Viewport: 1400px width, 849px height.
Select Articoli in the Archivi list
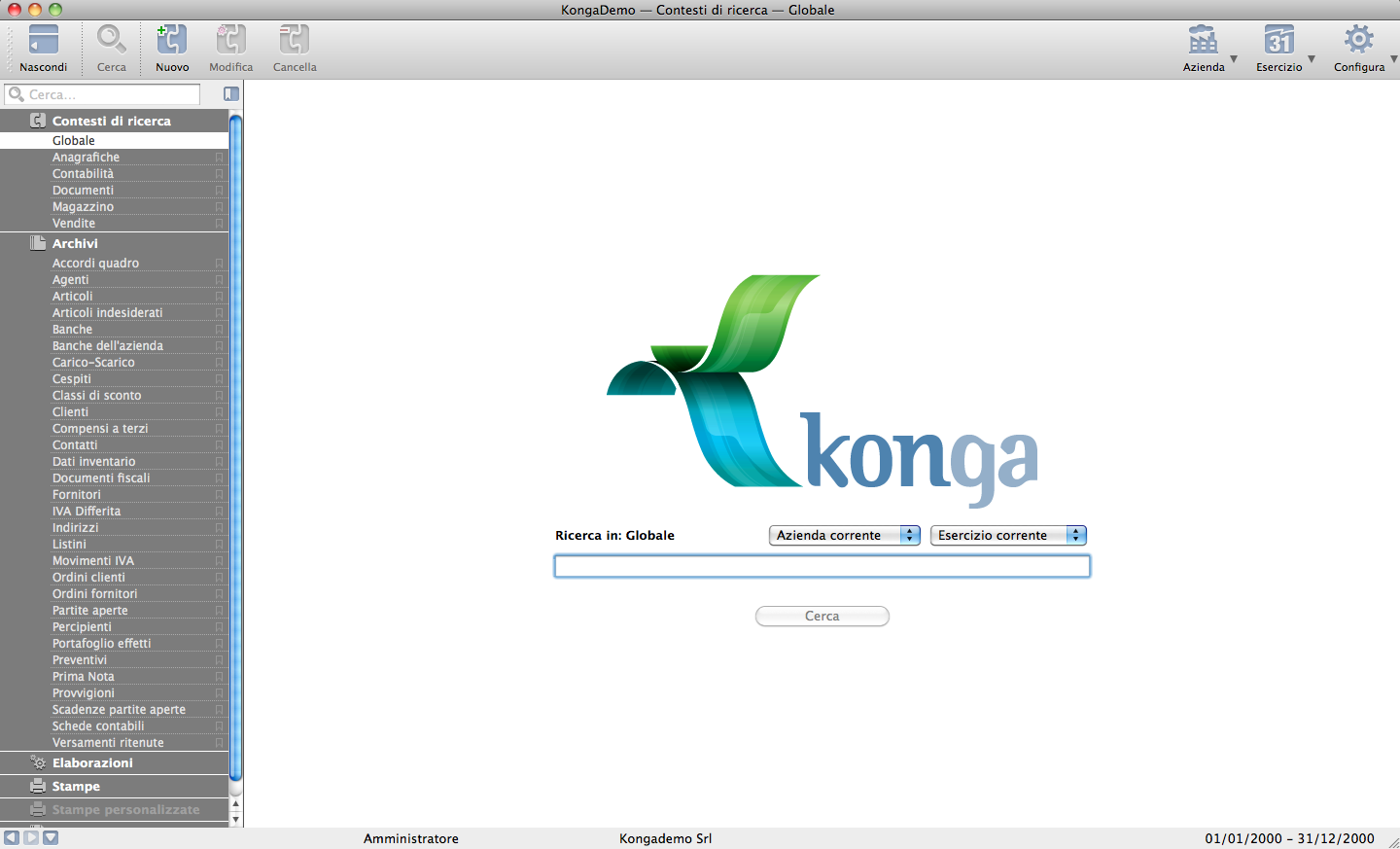pyautogui.click(x=73, y=297)
